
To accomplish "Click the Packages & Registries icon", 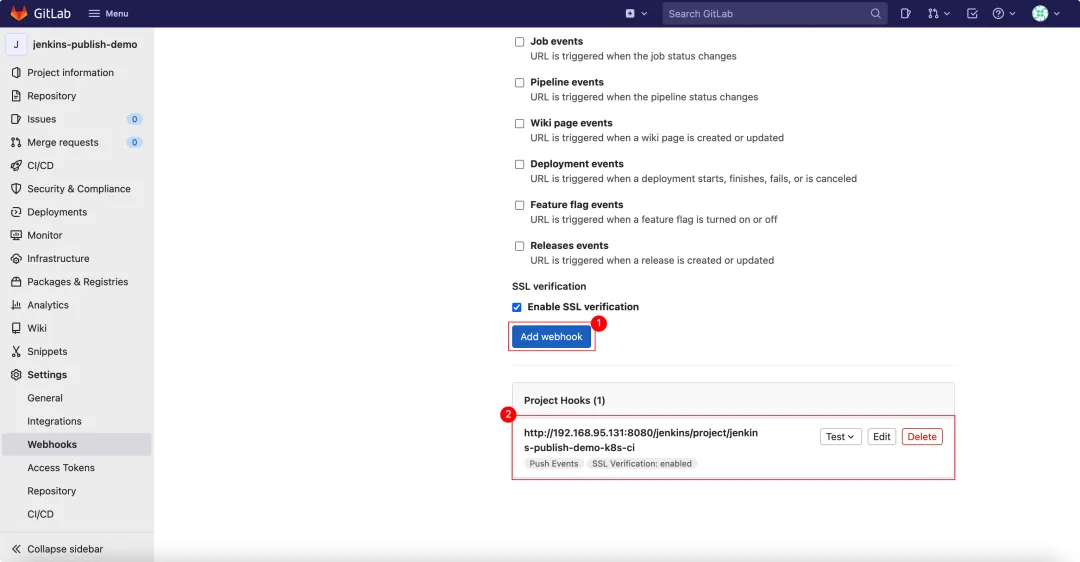I will coord(16,282).
